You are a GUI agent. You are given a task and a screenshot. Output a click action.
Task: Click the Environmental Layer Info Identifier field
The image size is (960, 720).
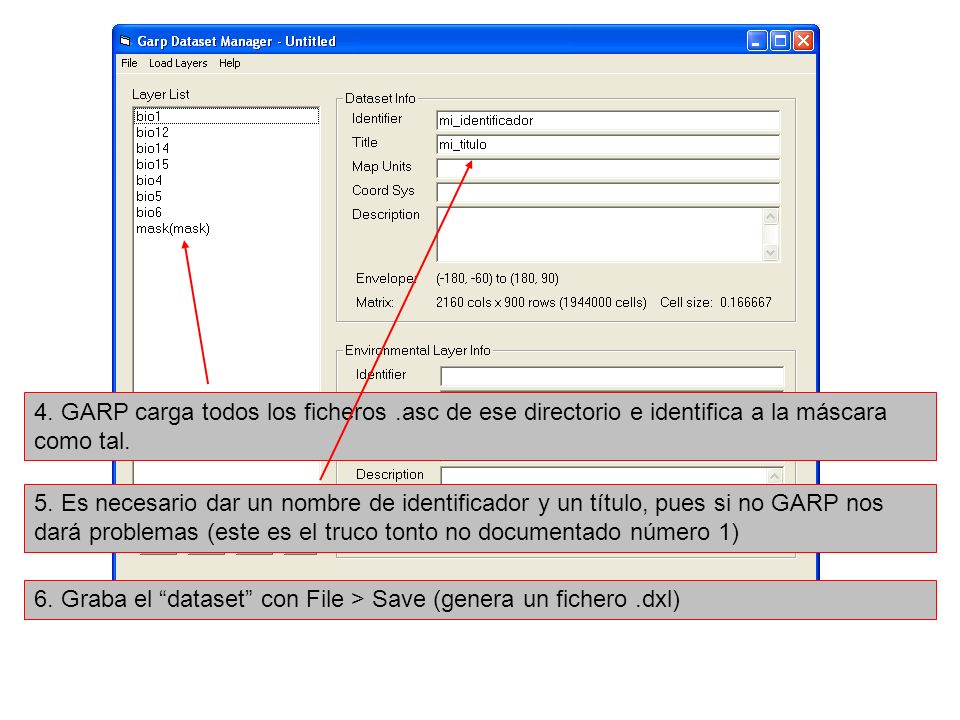pos(612,376)
